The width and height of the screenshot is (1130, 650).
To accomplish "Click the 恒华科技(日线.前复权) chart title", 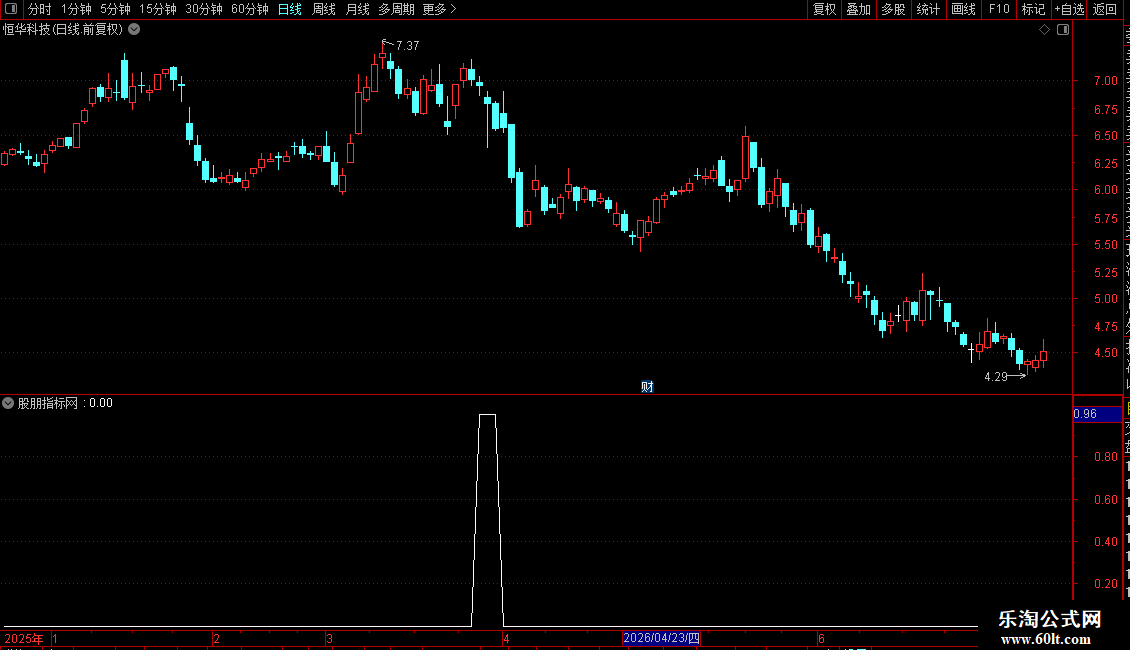I will [x=63, y=30].
